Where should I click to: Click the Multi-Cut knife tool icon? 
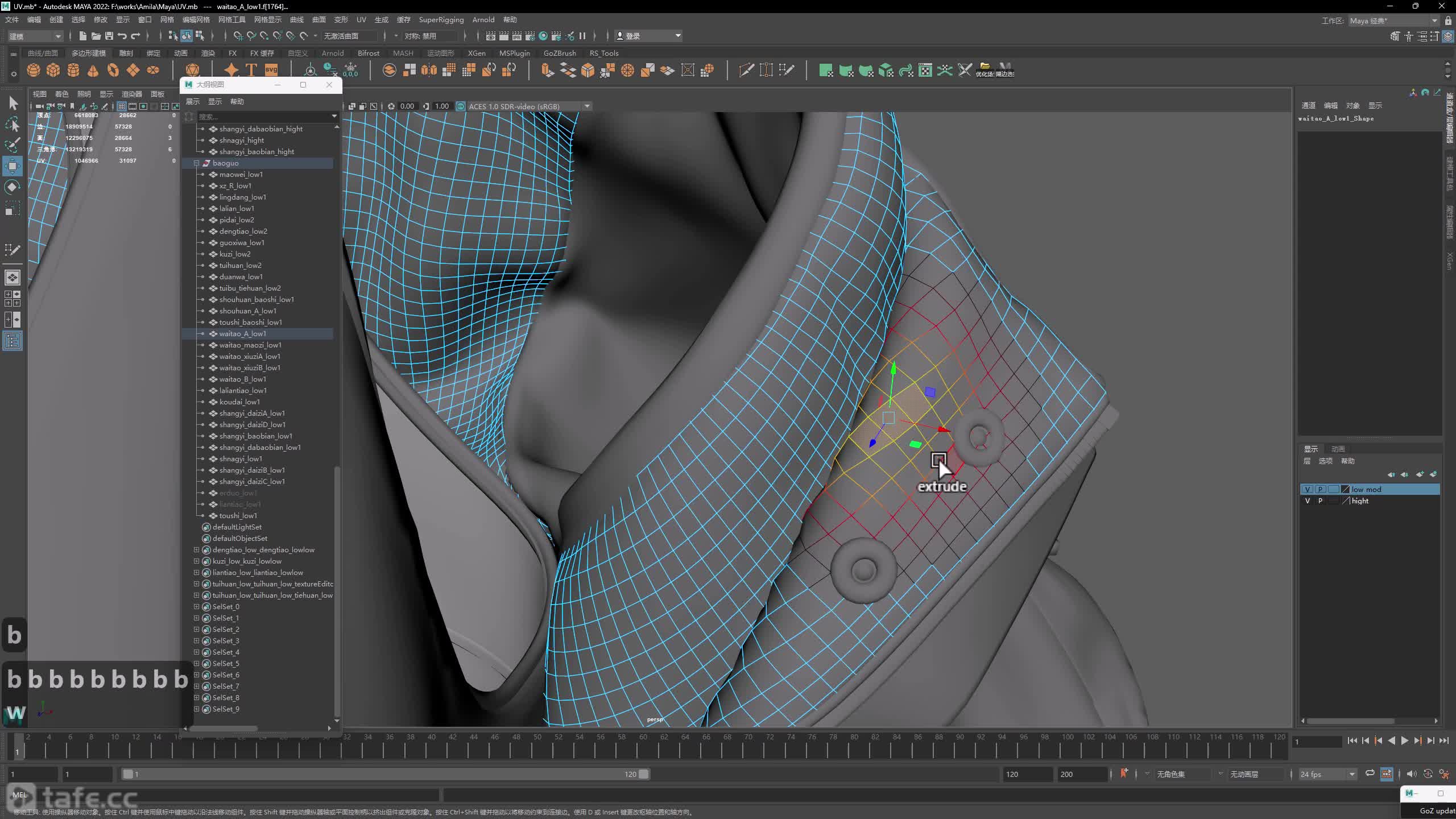click(746, 70)
